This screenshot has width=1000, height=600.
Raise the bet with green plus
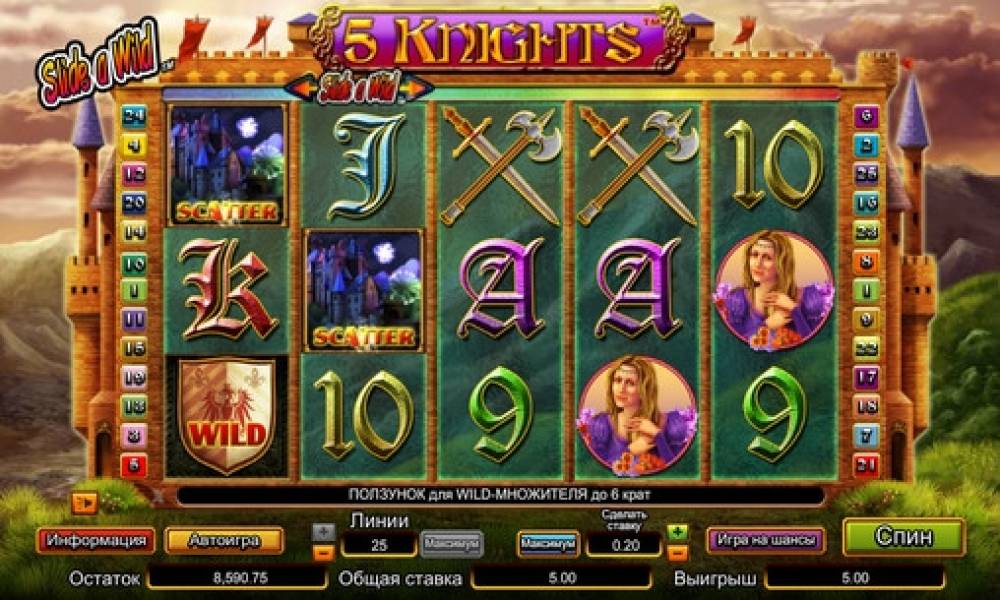tap(677, 531)
